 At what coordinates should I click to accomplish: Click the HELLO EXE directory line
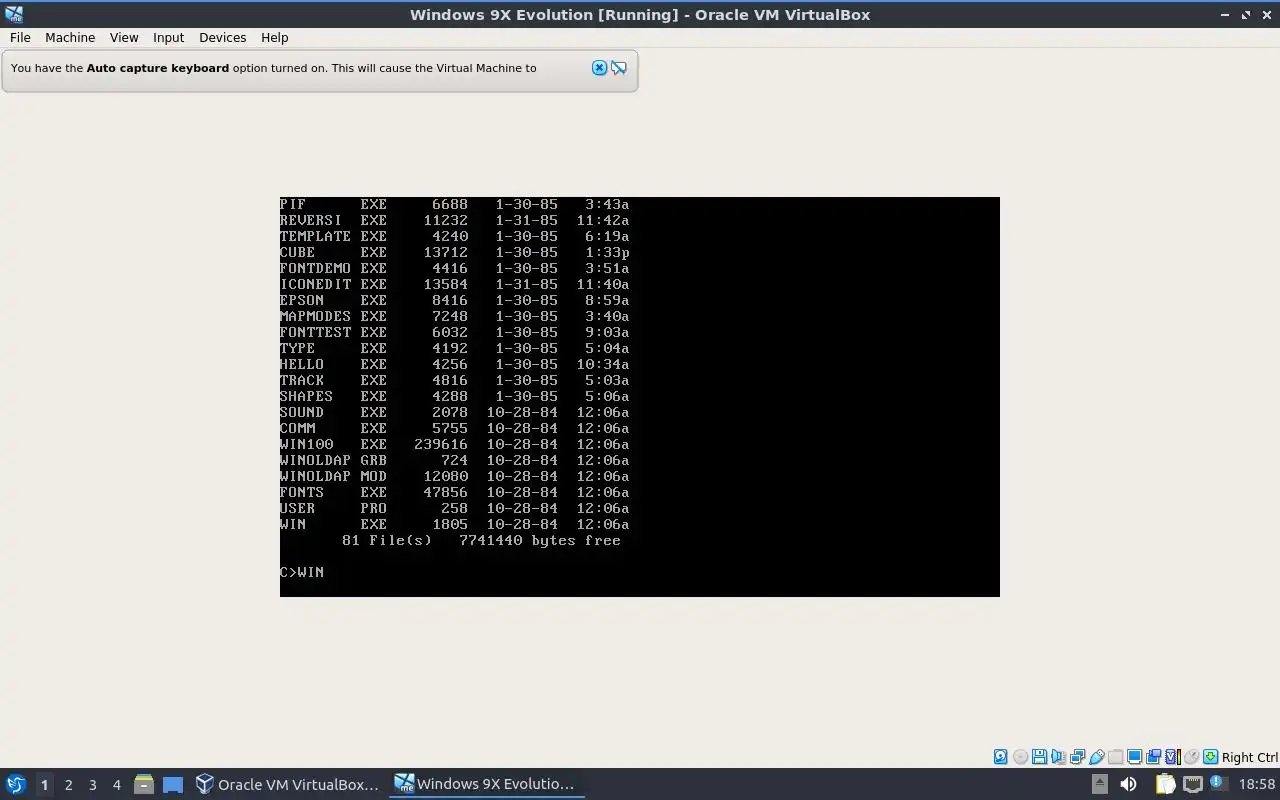[454, 364]
